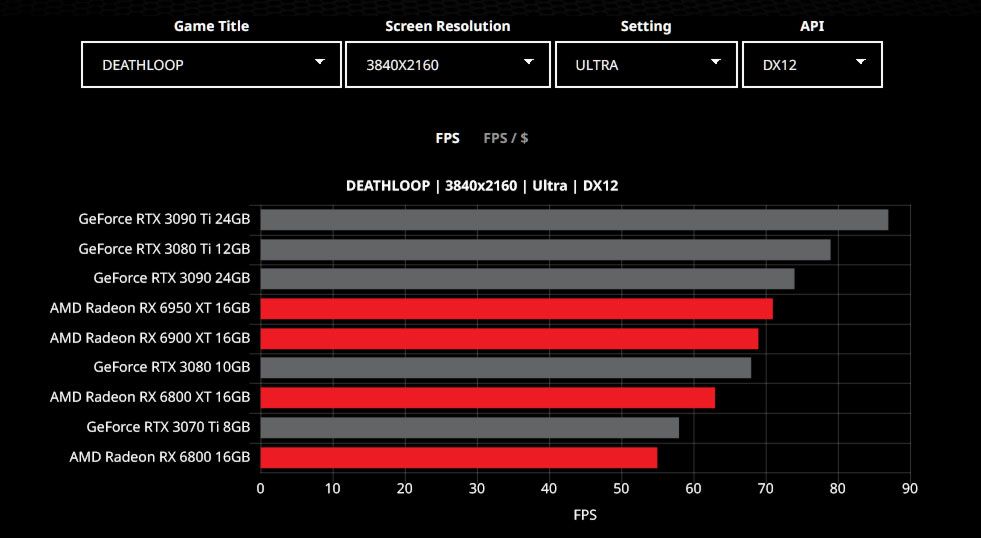
Task: Open the API dropdown showing DX12
Action: click(812, 64)
